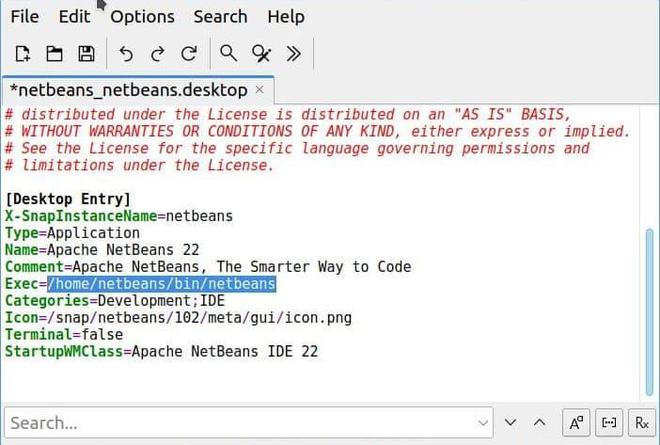Open Find with the magnifier icon
Image resolution: width=660 pixels, height=445 pixels.
(x=229, y=53)
